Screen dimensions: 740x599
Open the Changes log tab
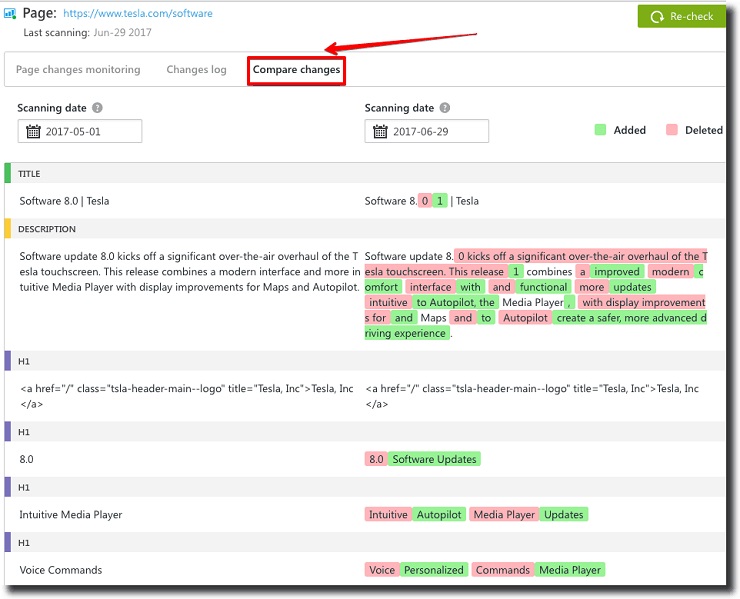tap(196, 69)
